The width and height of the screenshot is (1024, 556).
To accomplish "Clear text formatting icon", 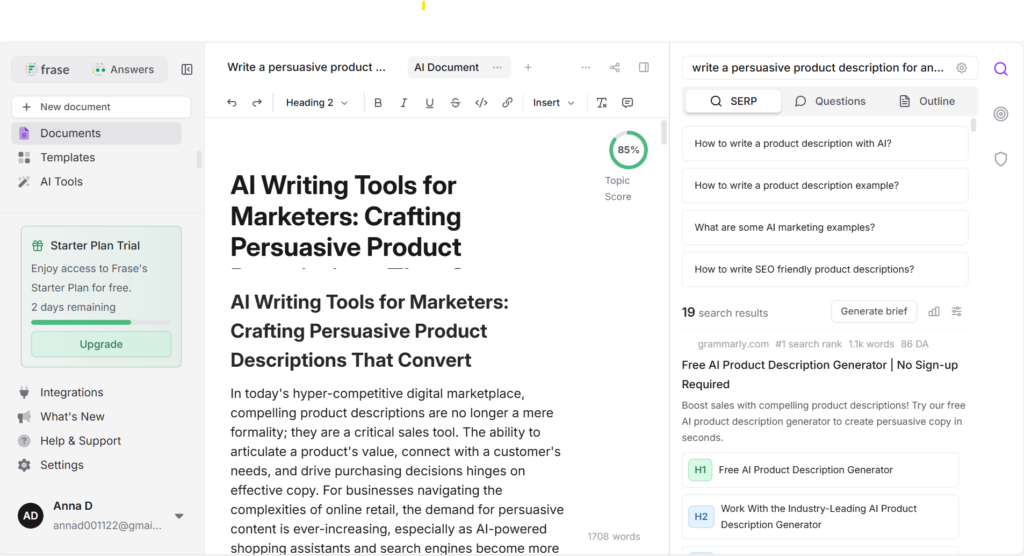I will click(x=602, y=103).
